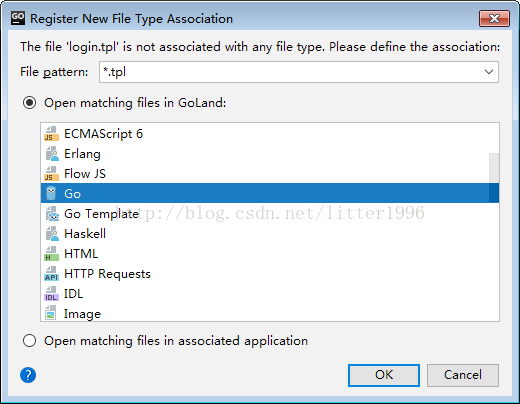Click the Erlang file type icon
The width and height of the screenshot is (520, 404).
tap(52, 154)
